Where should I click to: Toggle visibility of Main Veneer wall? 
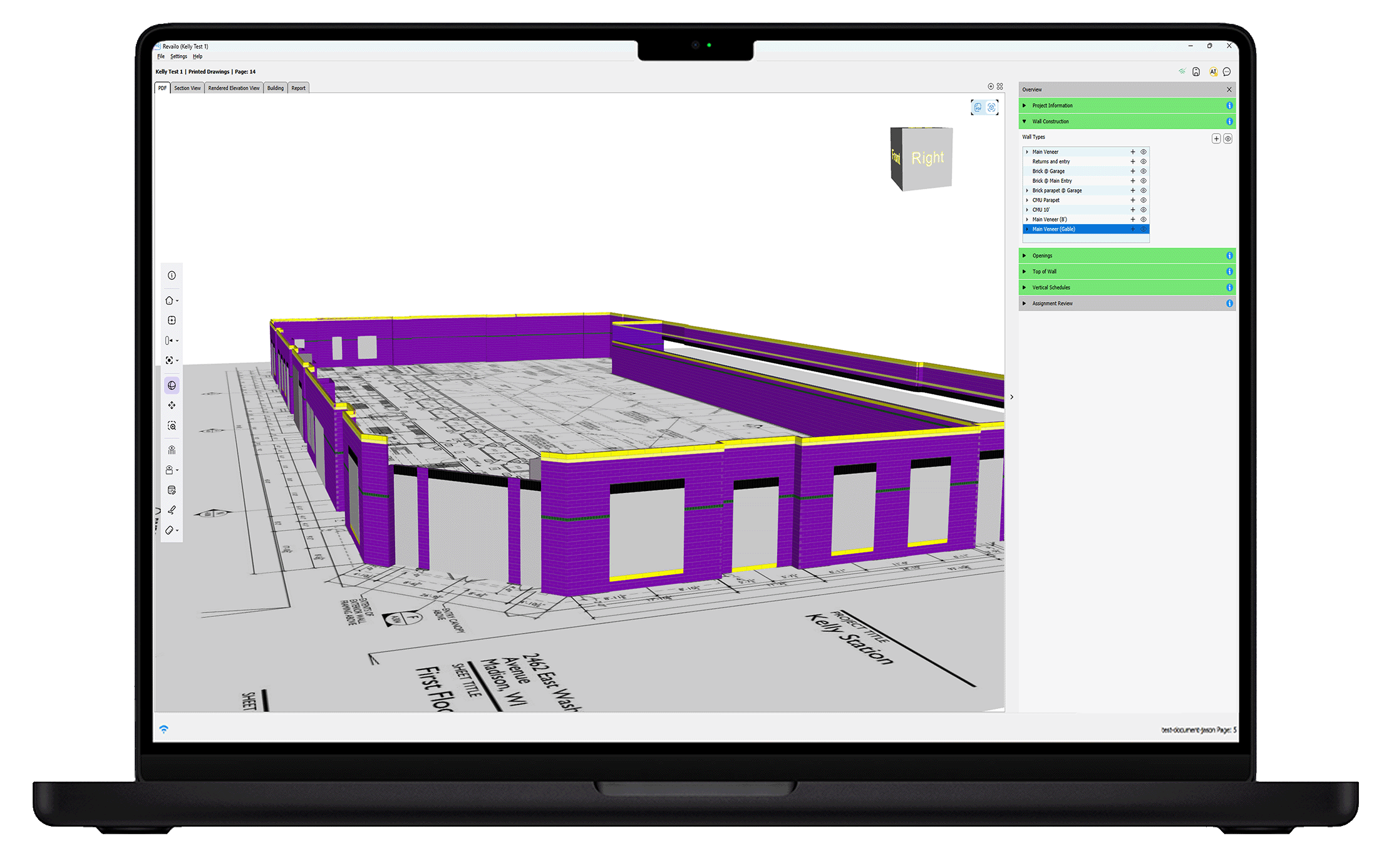[1143, 152]
